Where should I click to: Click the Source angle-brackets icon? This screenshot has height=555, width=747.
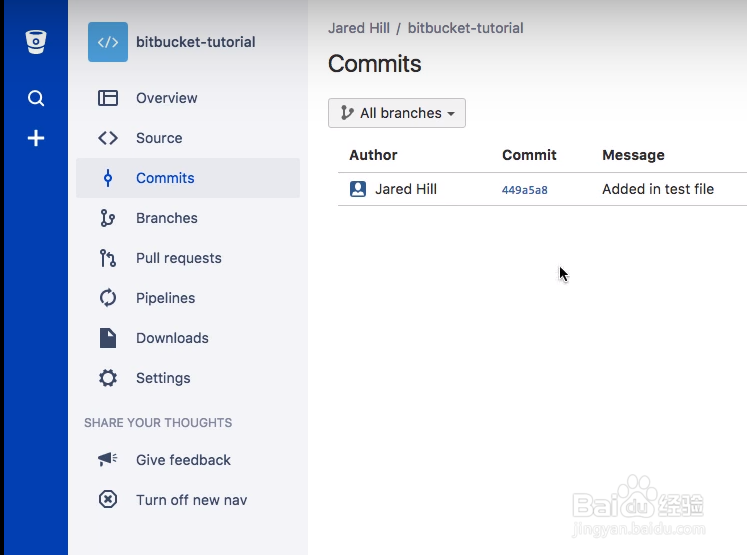[108, 138]
